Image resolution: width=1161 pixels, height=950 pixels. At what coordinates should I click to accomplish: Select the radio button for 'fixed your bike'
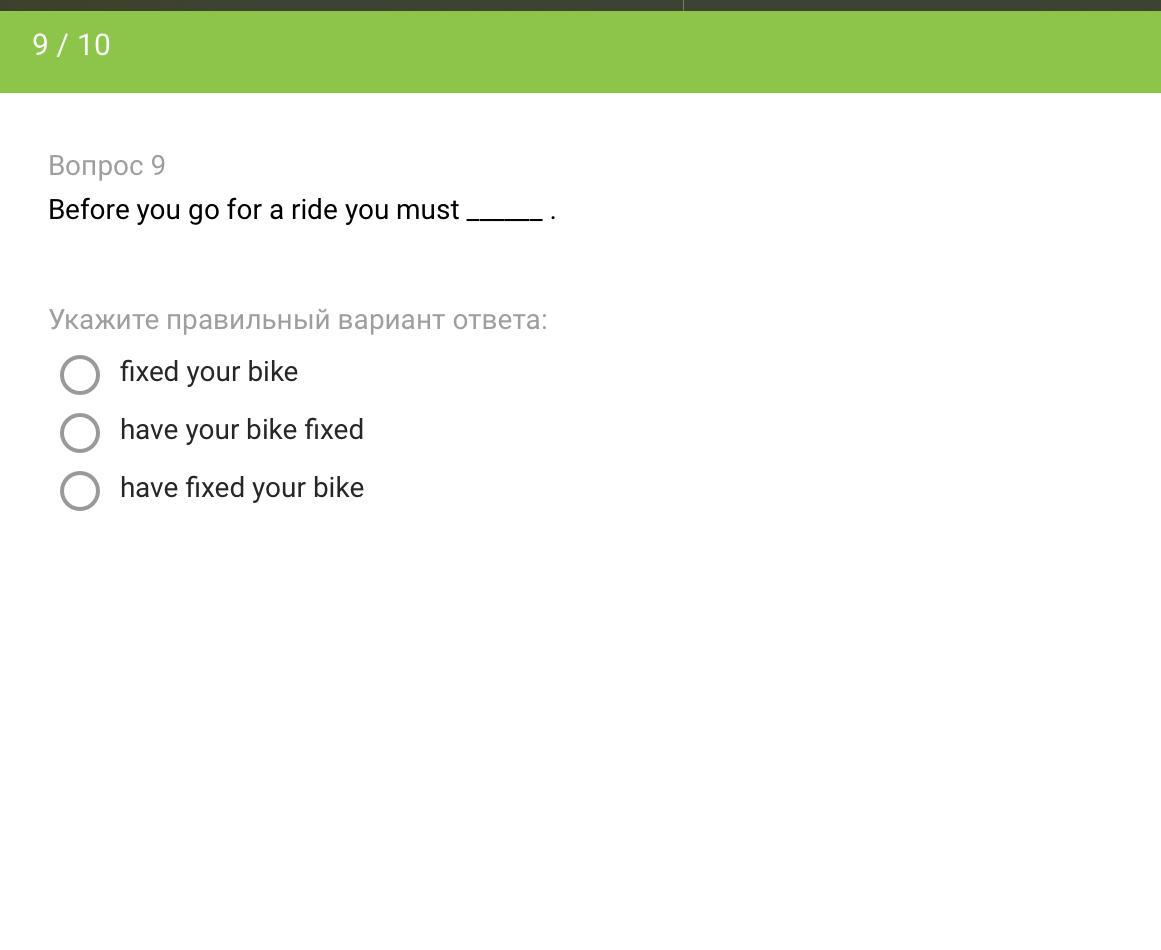80,375
